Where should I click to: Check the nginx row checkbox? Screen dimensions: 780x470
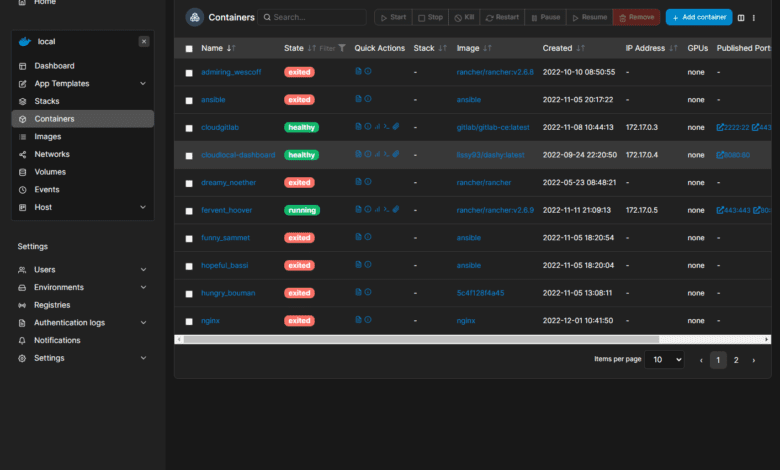pos(189,321)
